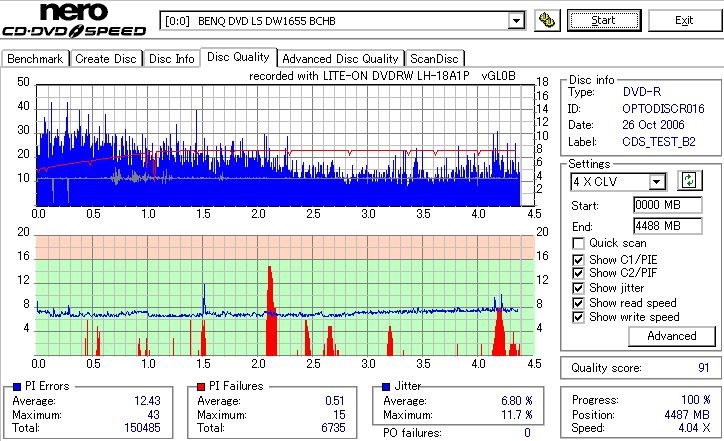Image resolution: width=724 pixels, height=441 pixels.
Task: Click the Nero CD-DVD Speed logo
Action: tap(74, 21)
